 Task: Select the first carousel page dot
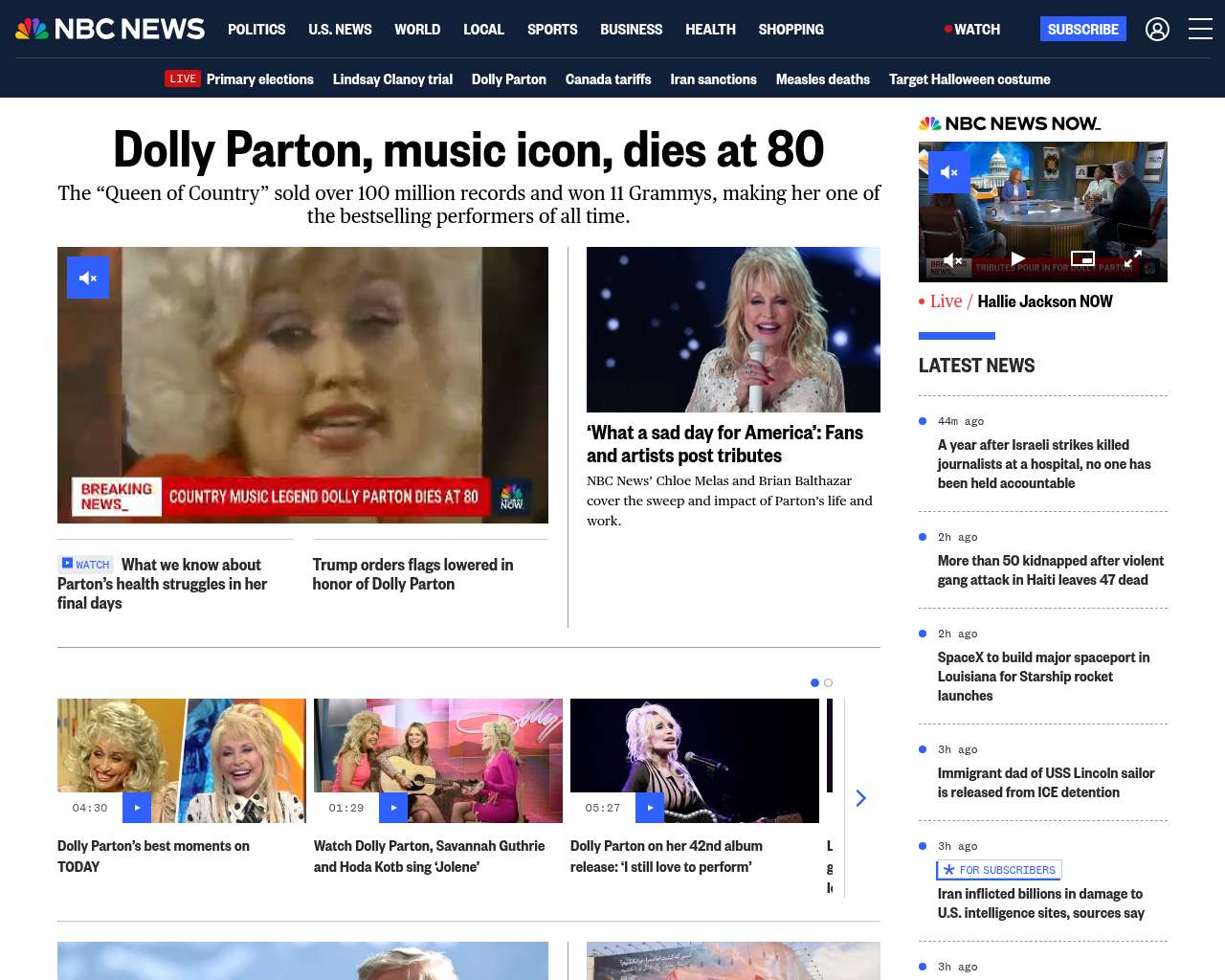(814, 683)
